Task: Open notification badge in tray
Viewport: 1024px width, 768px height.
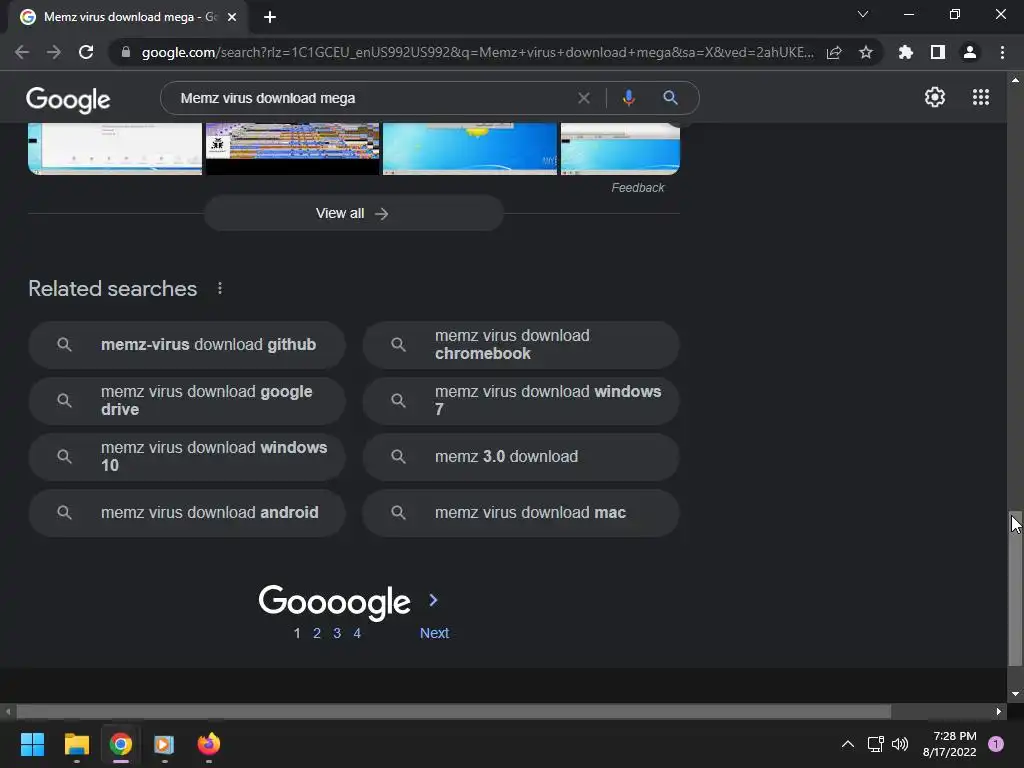Action: (x=996, y=744)
